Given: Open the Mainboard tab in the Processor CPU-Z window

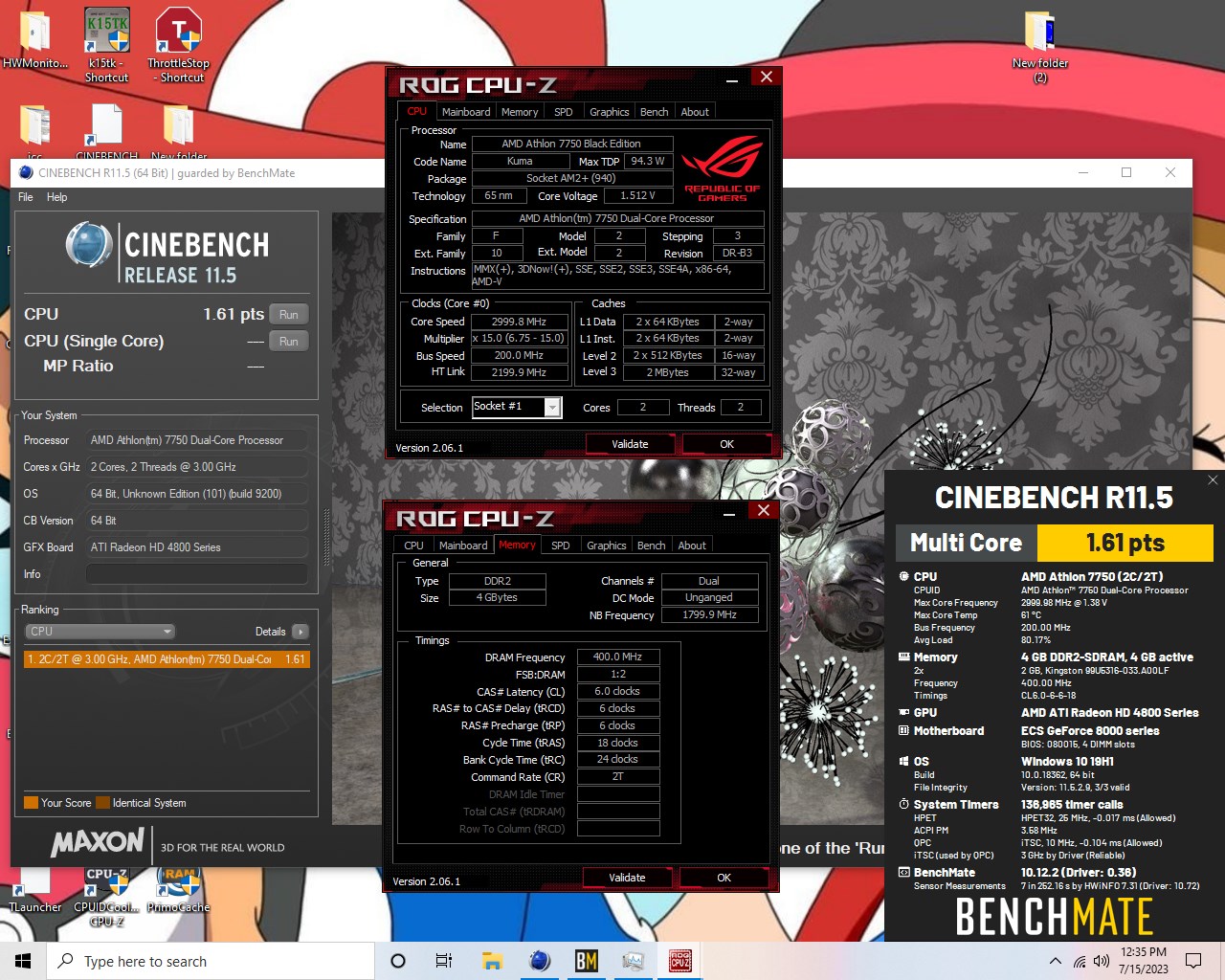Looking at the screenshot, I should (466, 112).
